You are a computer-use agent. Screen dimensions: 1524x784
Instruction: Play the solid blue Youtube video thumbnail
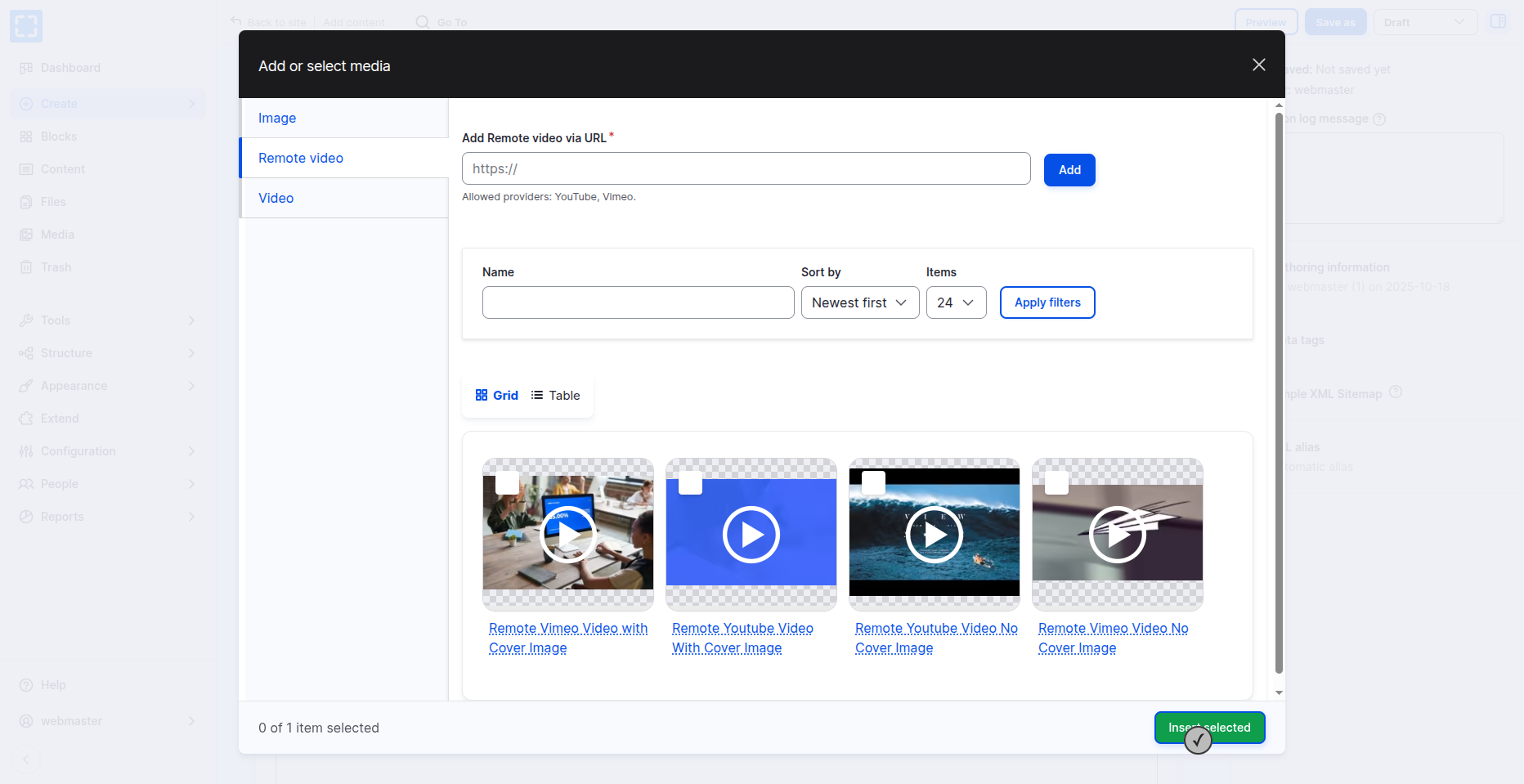[x=751, y=535]
